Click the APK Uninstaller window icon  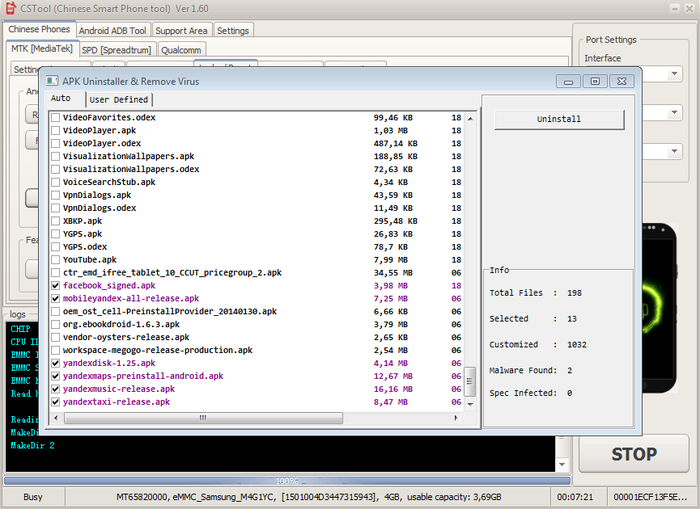pyautogui.click(x=52, y=79)
